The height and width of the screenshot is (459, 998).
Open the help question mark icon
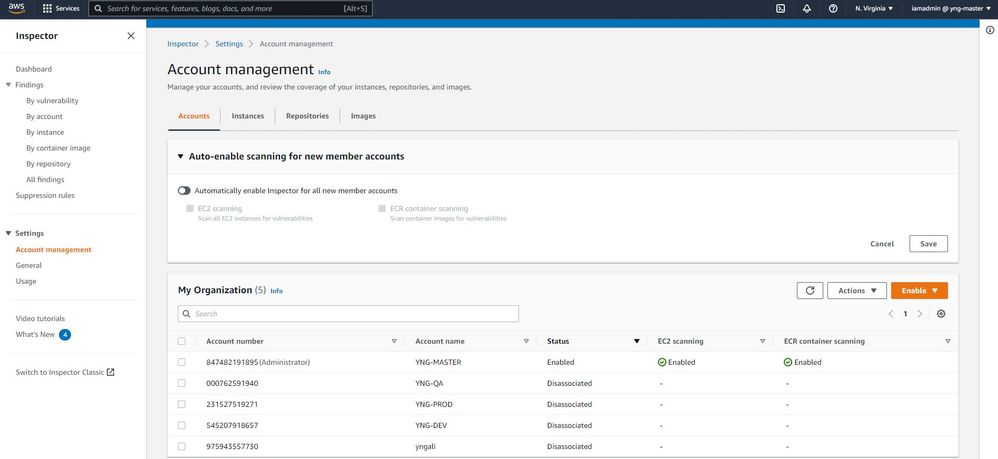tap(833, 9)
